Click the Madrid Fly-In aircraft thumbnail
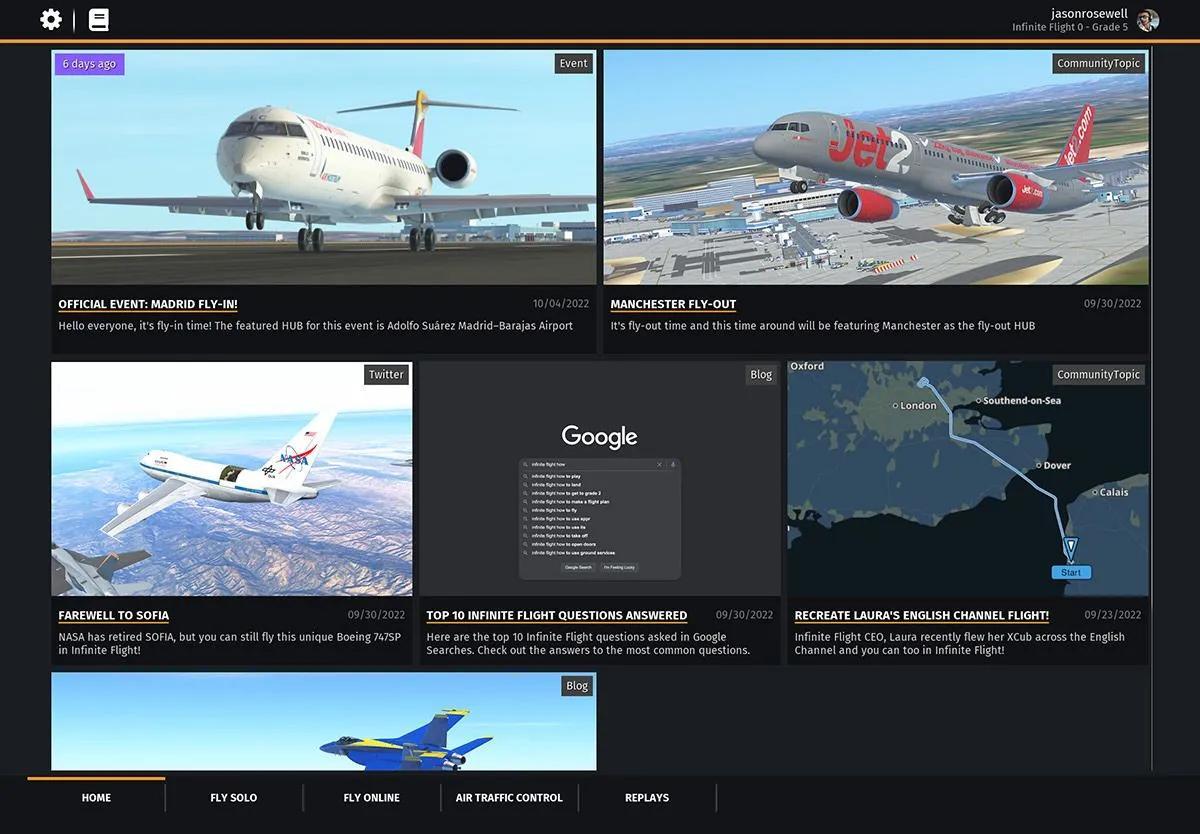The height and width of the screenshot is (834, 1200). 324,168
